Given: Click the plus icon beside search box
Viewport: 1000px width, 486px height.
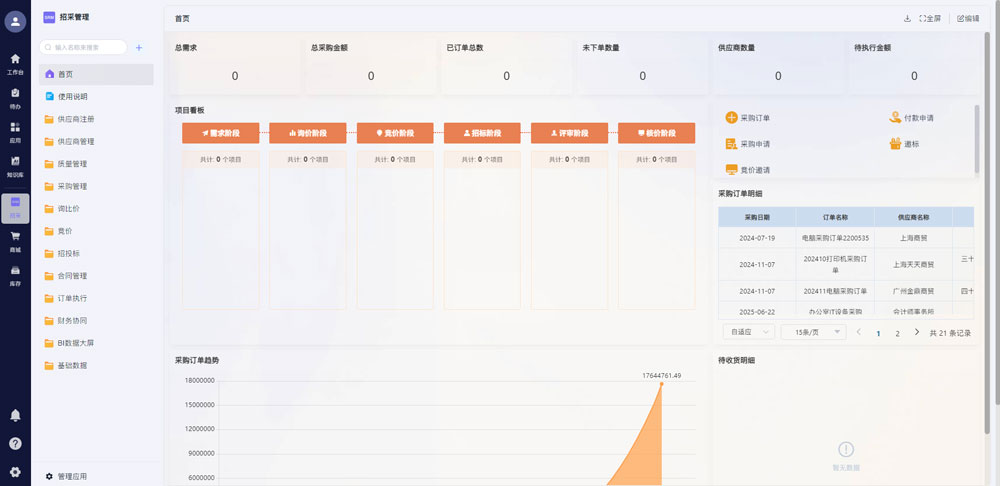Looking at the screenshot, I should tap(139, 47).
